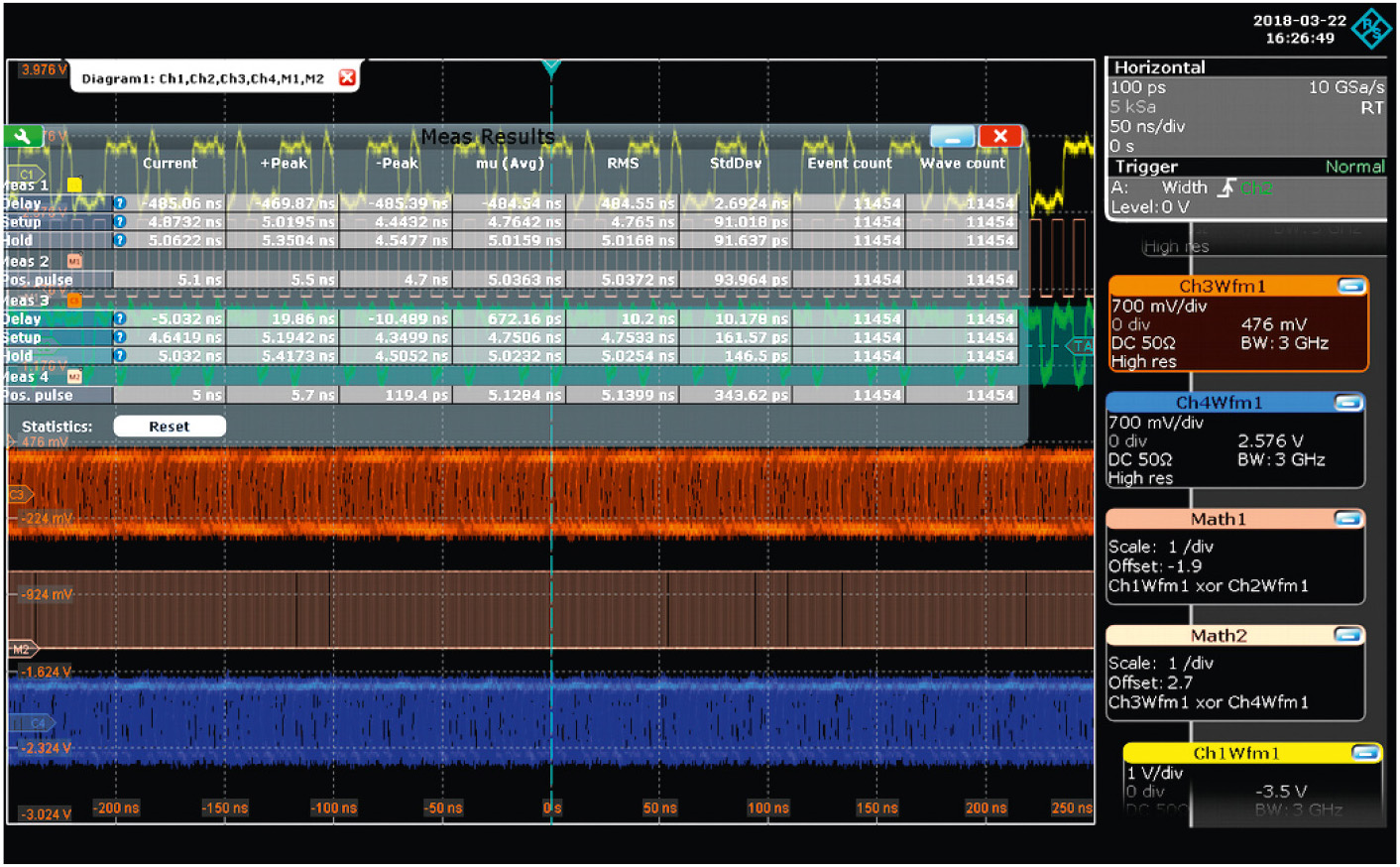The height and width of the screenshot is (867, 1400).
Task: Minimize the Math2 signal box
Action: (x=1347, y=635)
